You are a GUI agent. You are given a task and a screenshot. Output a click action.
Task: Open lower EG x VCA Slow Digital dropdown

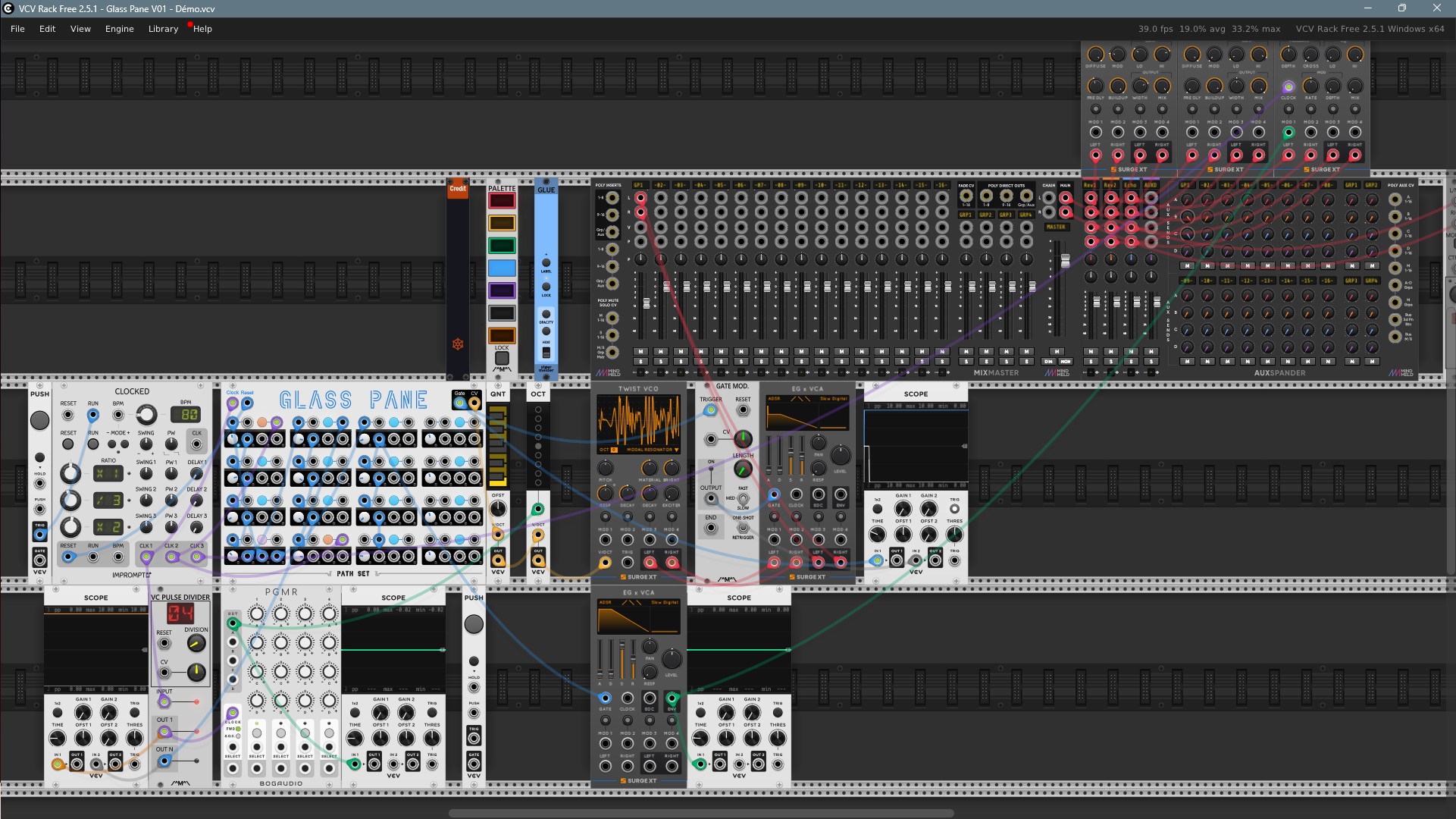pyautogui.click(x=665, y=603)
